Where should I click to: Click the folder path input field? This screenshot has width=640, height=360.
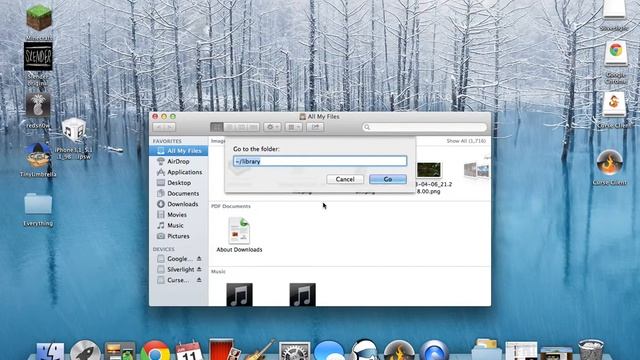320,161
